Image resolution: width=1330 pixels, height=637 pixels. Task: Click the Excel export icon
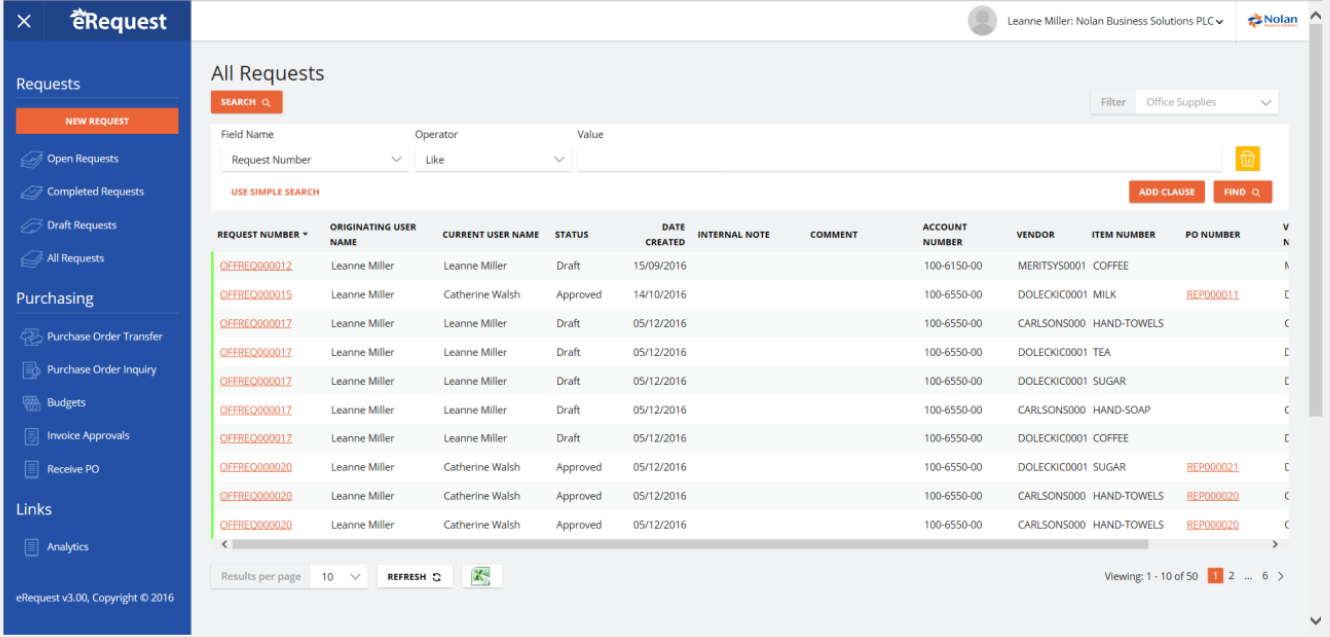coord(481,576)
